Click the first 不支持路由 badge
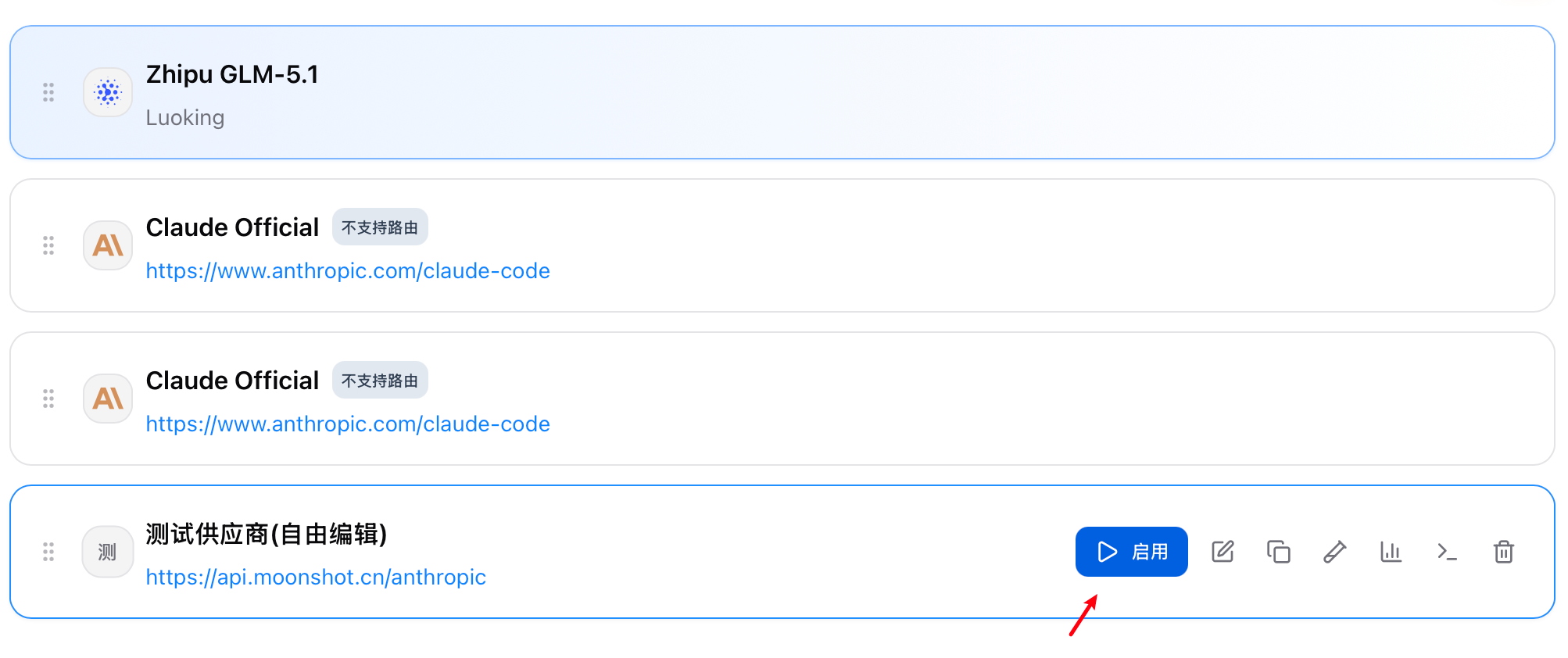This screenshot has width=1568, height=658. click(x=380, y=227)
